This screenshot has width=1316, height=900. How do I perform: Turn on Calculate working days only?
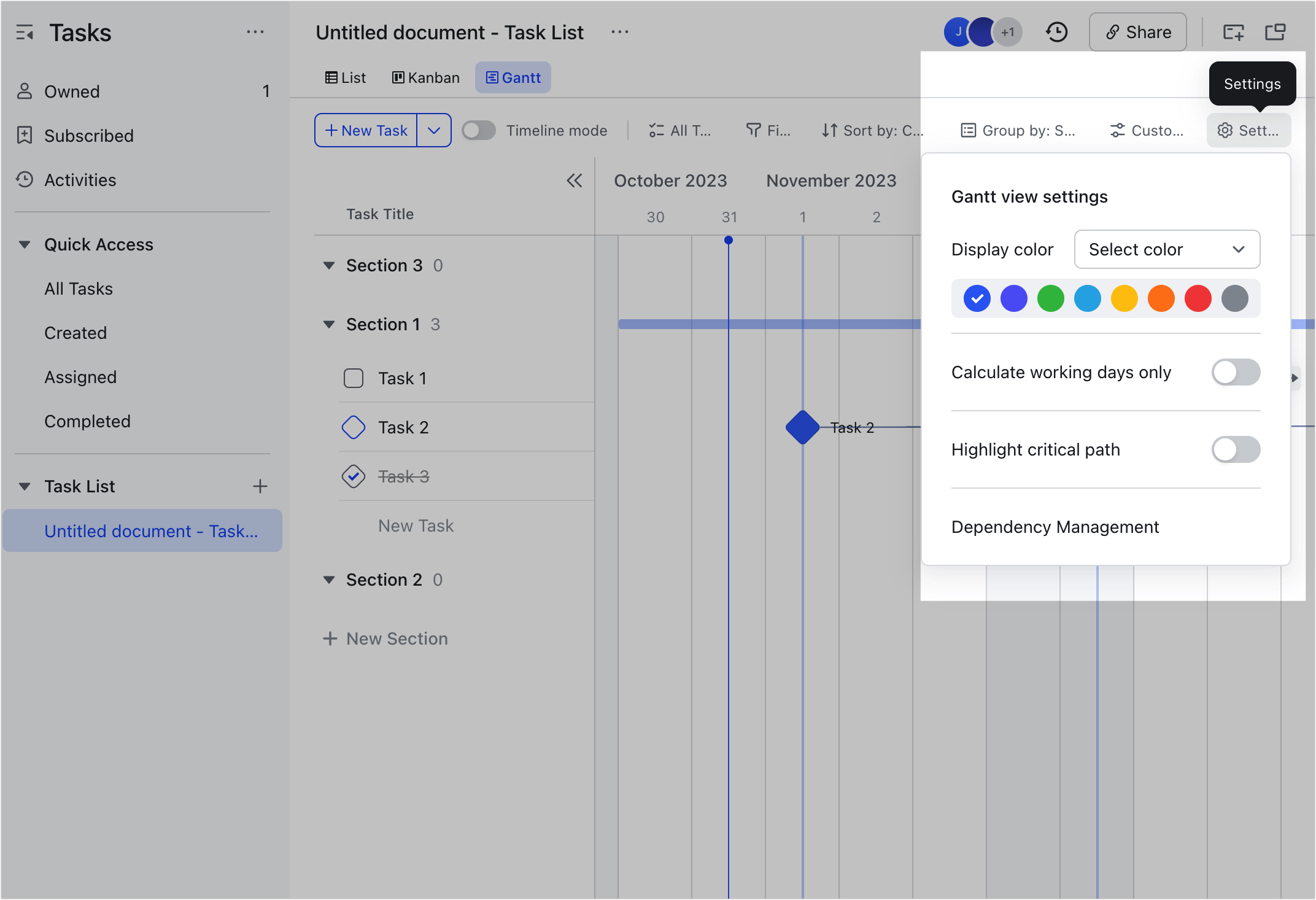(1235, 372)
